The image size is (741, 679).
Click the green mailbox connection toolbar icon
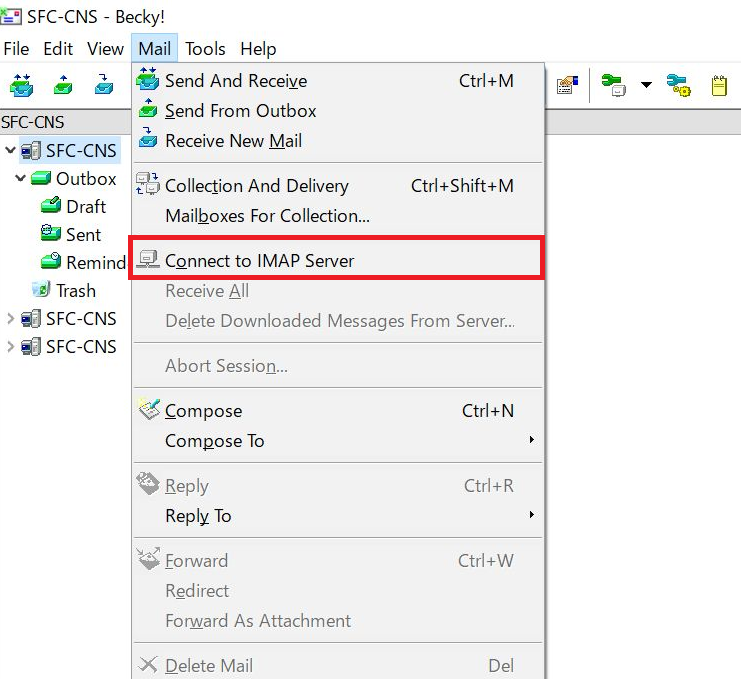(x=613, y=86)
